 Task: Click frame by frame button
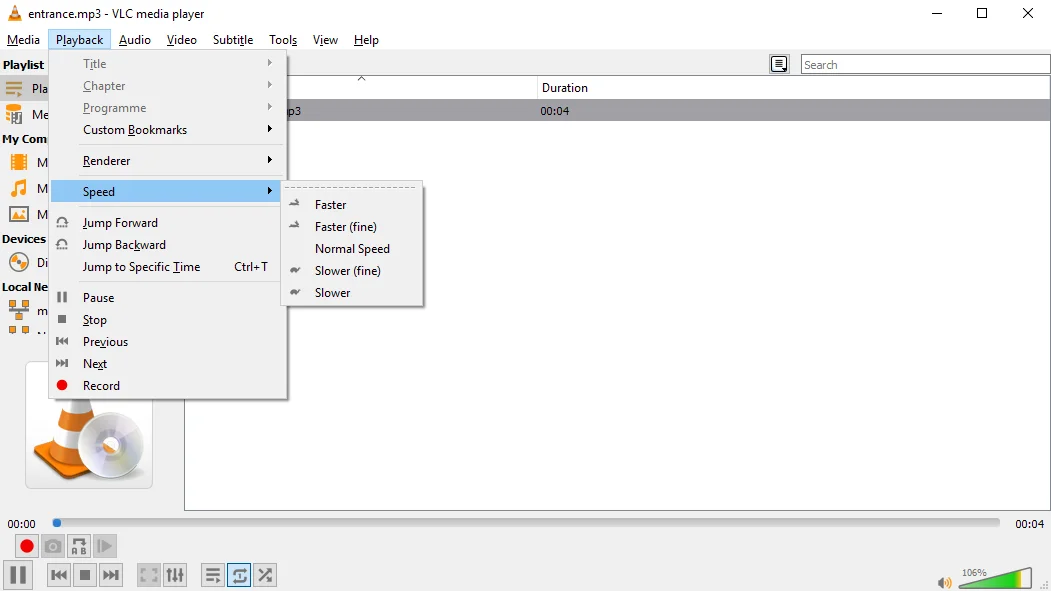click(x=105, y=546)
